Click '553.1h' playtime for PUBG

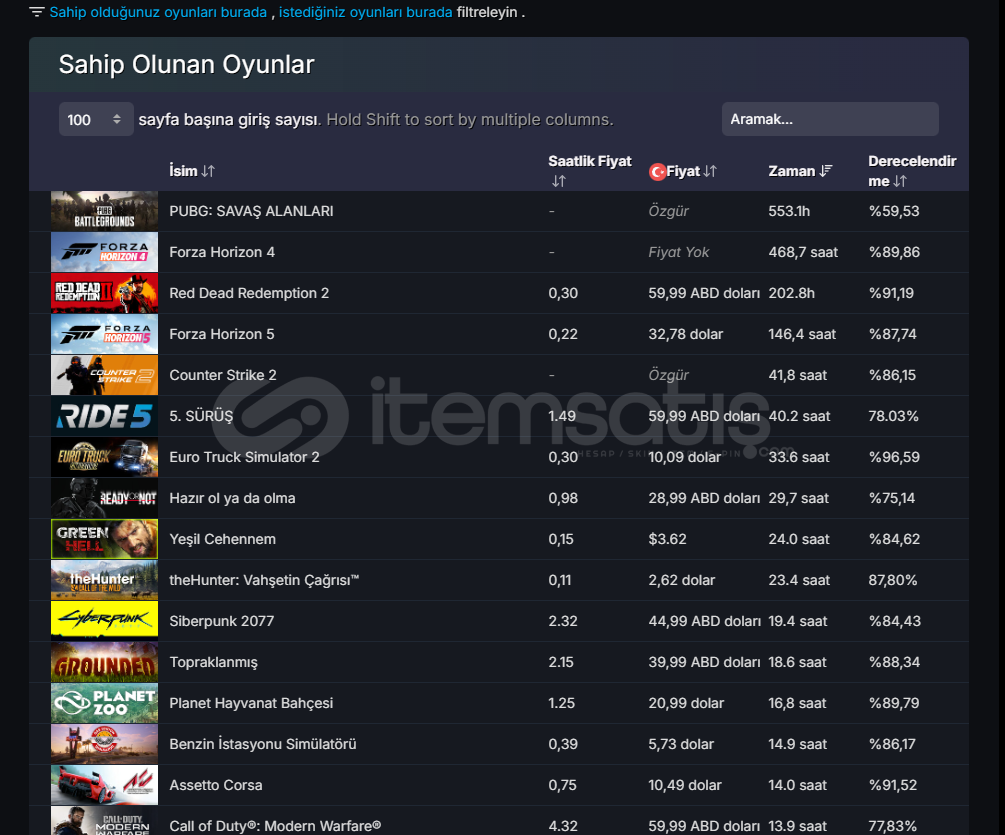(789, 211)
